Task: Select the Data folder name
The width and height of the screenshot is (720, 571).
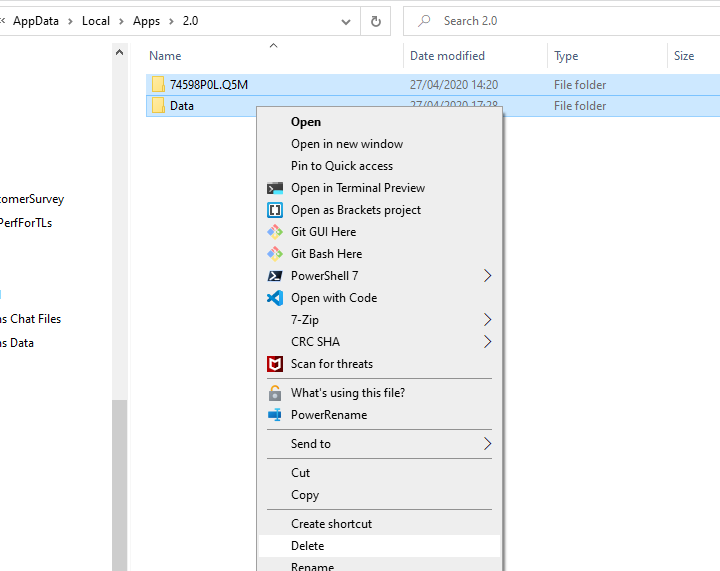Action: [182, 106]
